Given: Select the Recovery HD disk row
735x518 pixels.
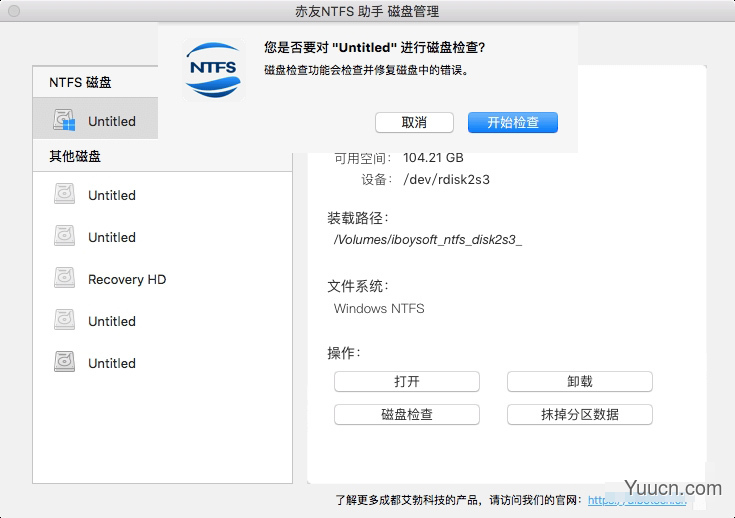Looking at the screenshot, I should click(x=162, y=279).
